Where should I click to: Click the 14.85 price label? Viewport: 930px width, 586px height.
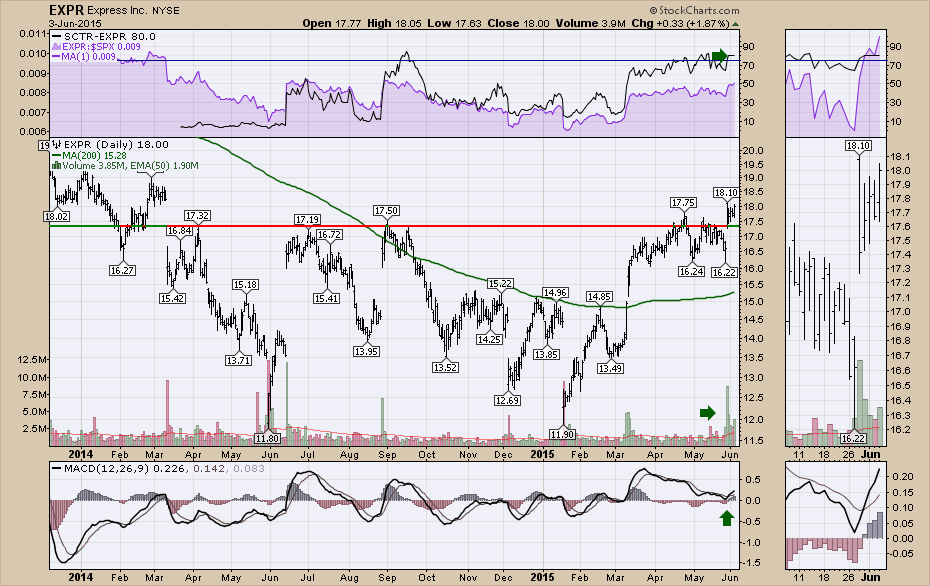pyautogui.click(x=599, y=297)
